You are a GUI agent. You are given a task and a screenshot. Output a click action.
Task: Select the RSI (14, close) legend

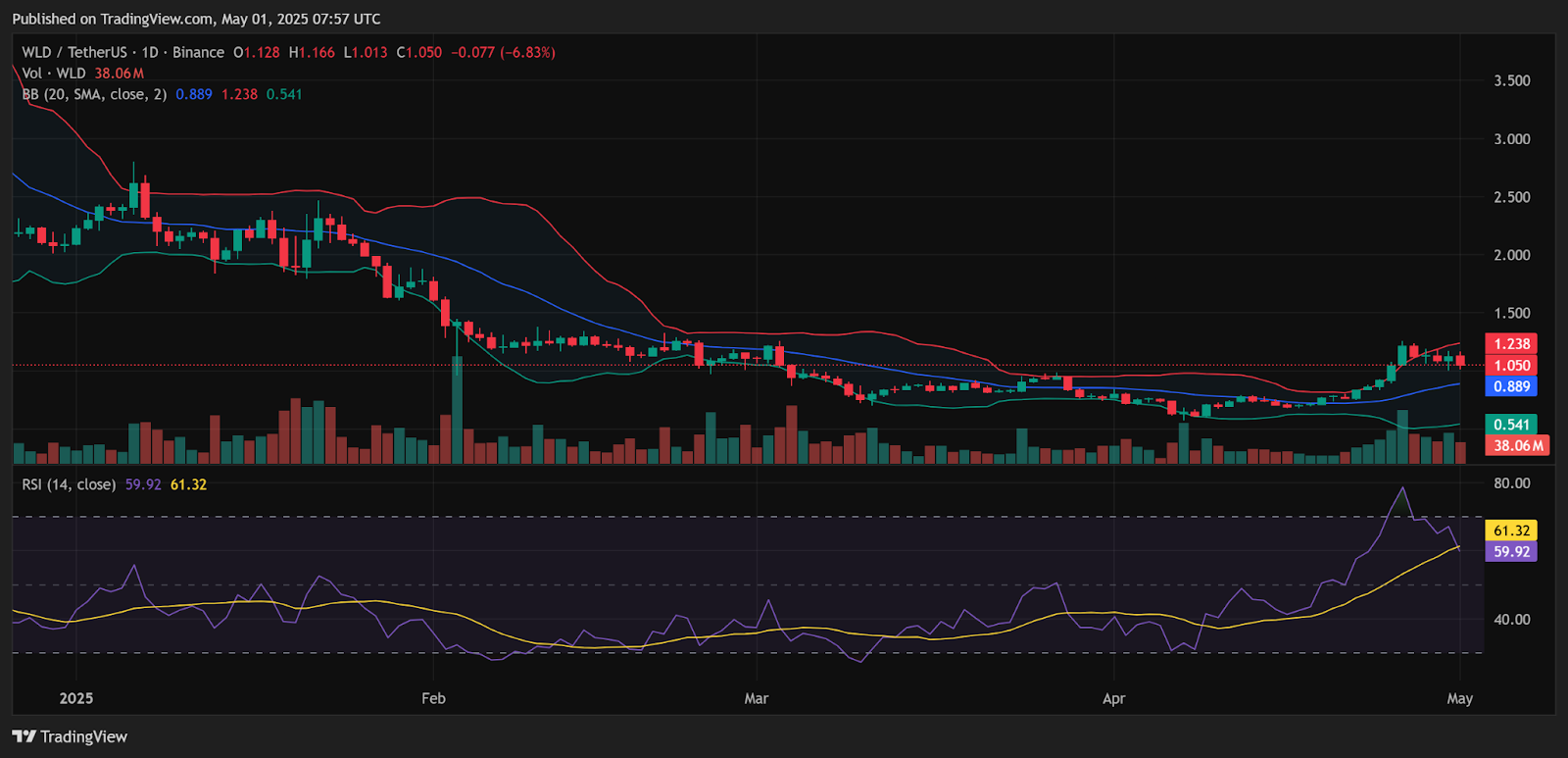coord(69,484)
